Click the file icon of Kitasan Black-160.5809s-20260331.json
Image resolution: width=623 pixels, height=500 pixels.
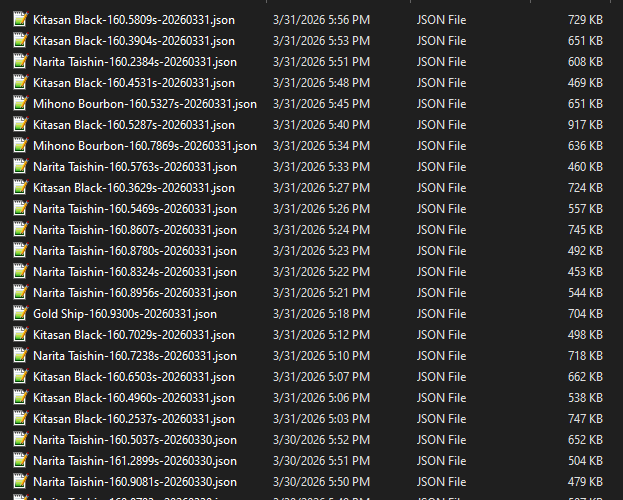pyautogui.click(x=21, y=19)
